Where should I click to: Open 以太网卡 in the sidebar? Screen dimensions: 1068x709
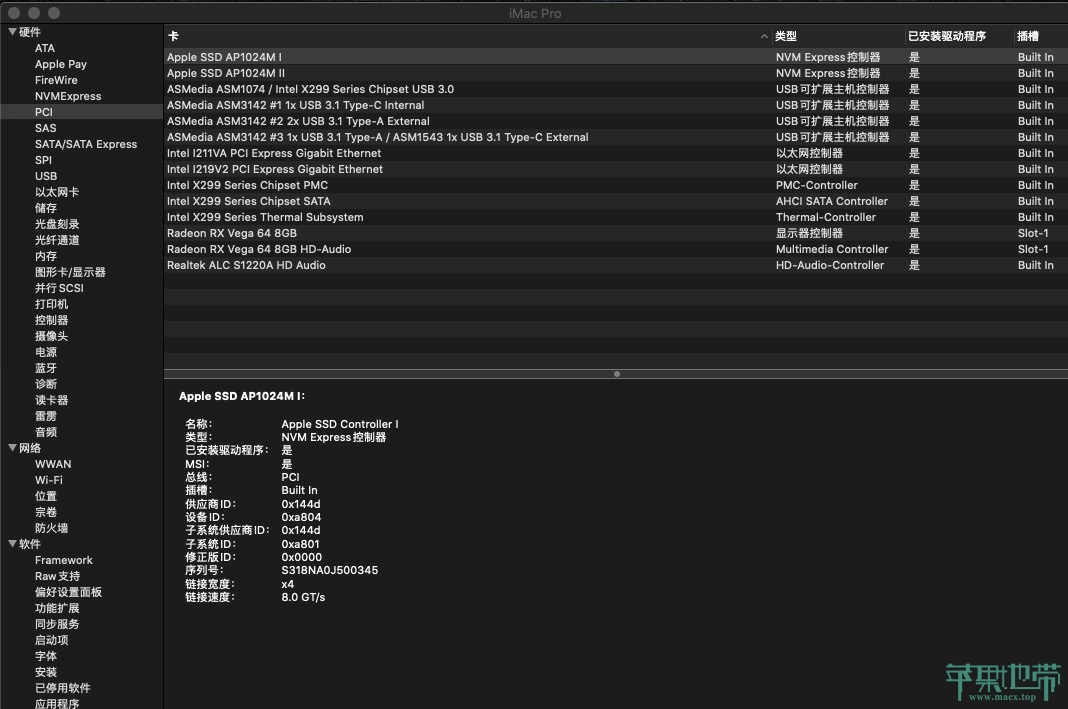pos(57,192)
